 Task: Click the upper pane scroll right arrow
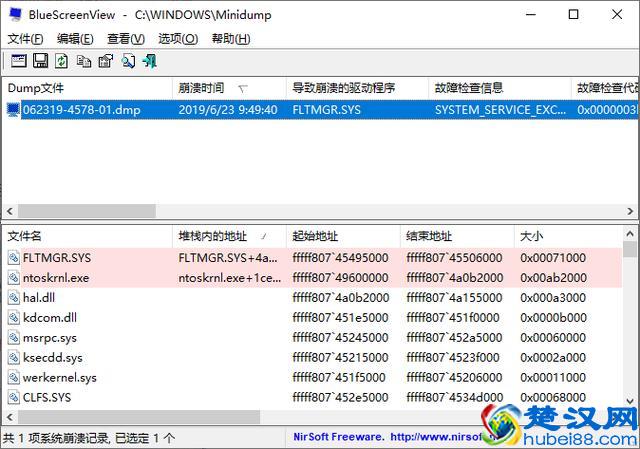coord(630,211)
